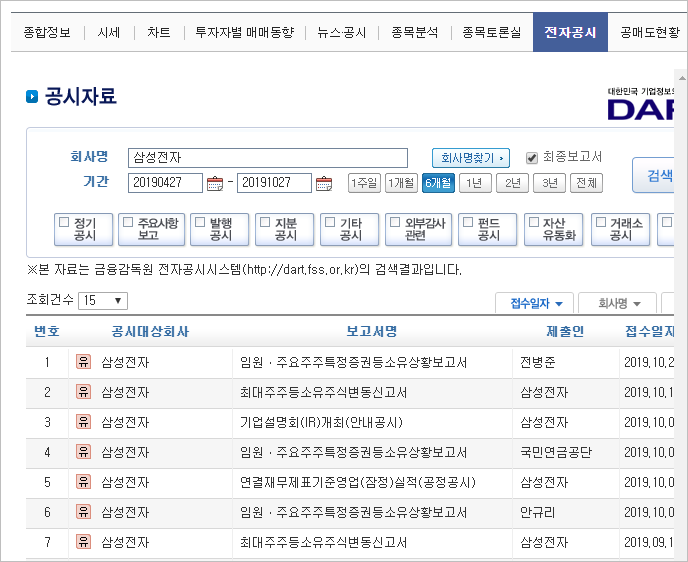Set period to 전체

(586, 183)
